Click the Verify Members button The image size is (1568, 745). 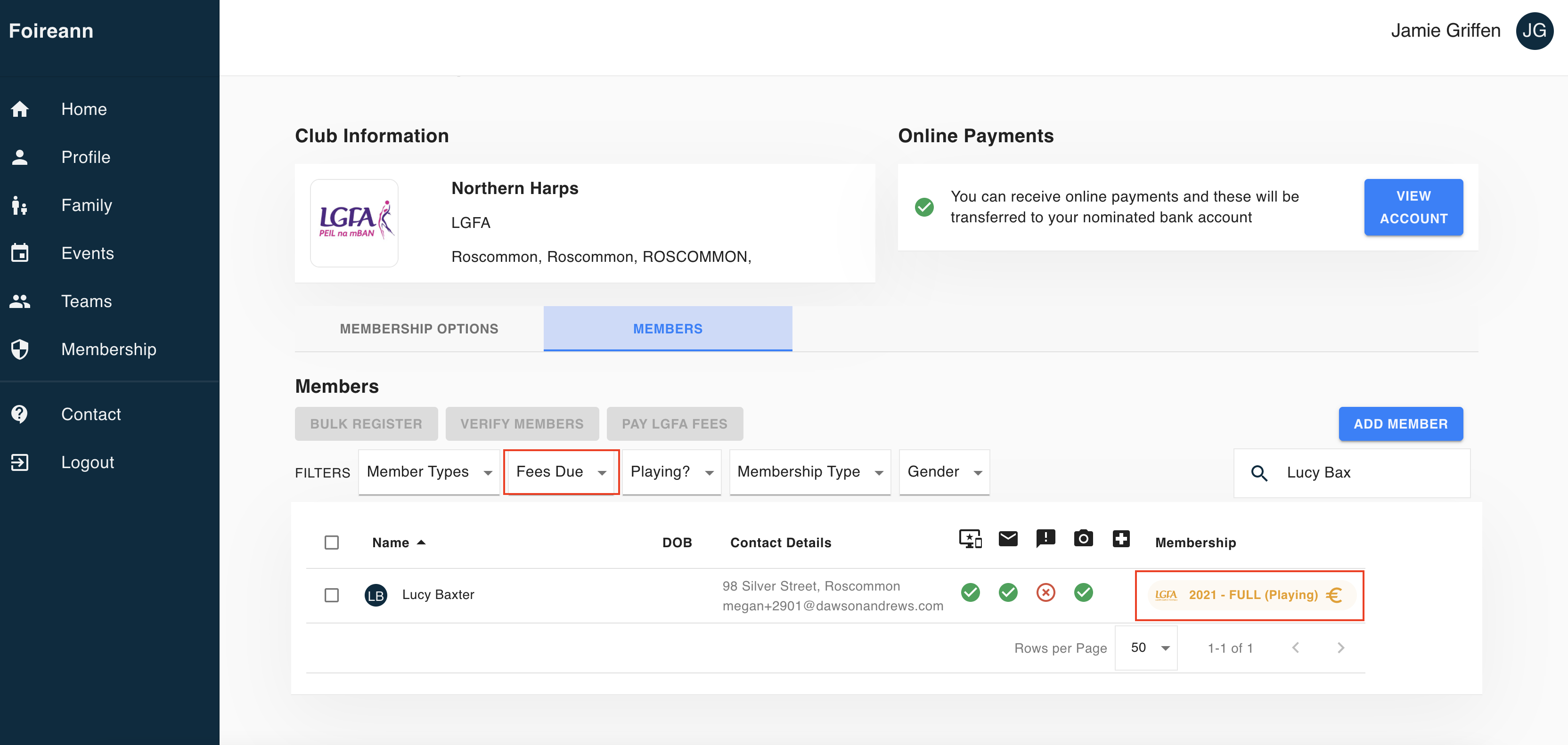coord(522,424)
